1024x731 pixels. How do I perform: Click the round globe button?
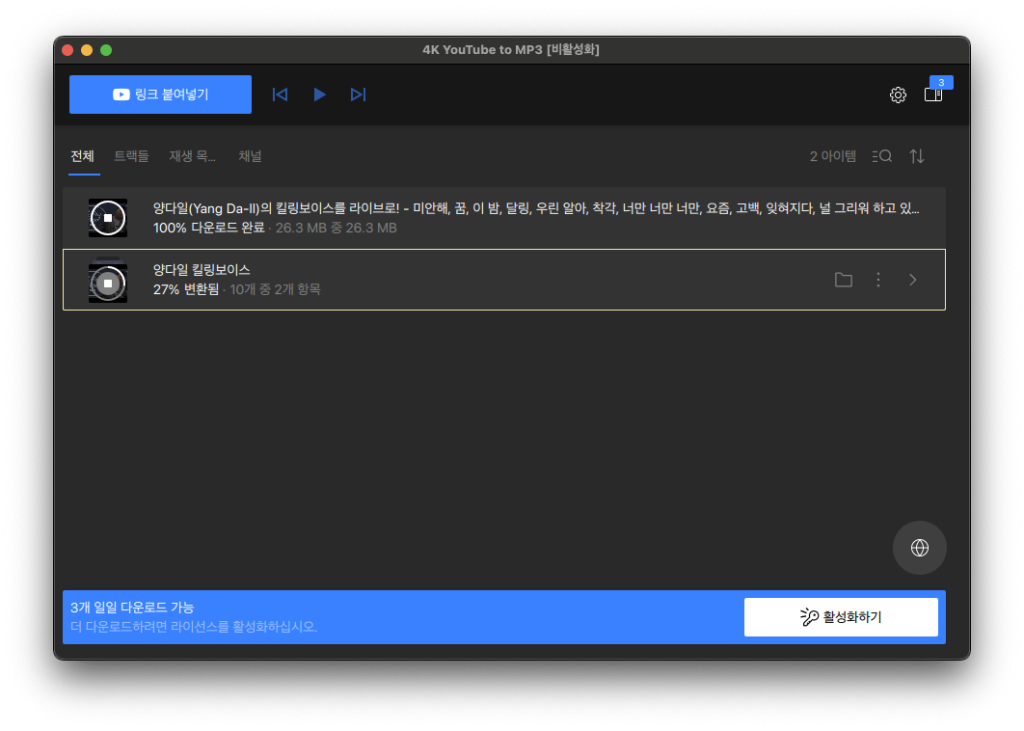(919, 548)
